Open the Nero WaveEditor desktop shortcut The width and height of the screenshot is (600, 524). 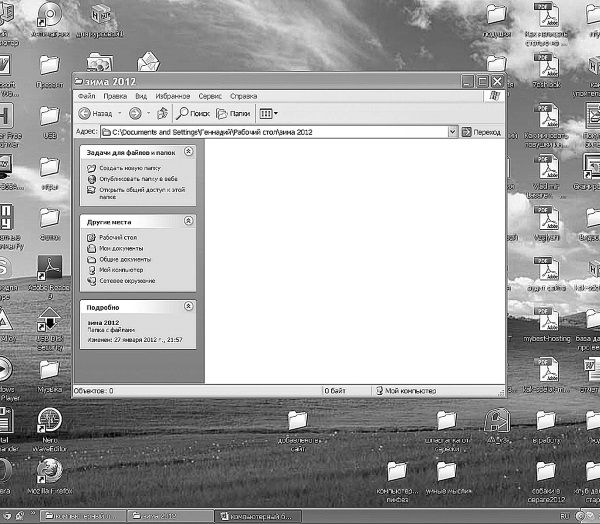46,421
